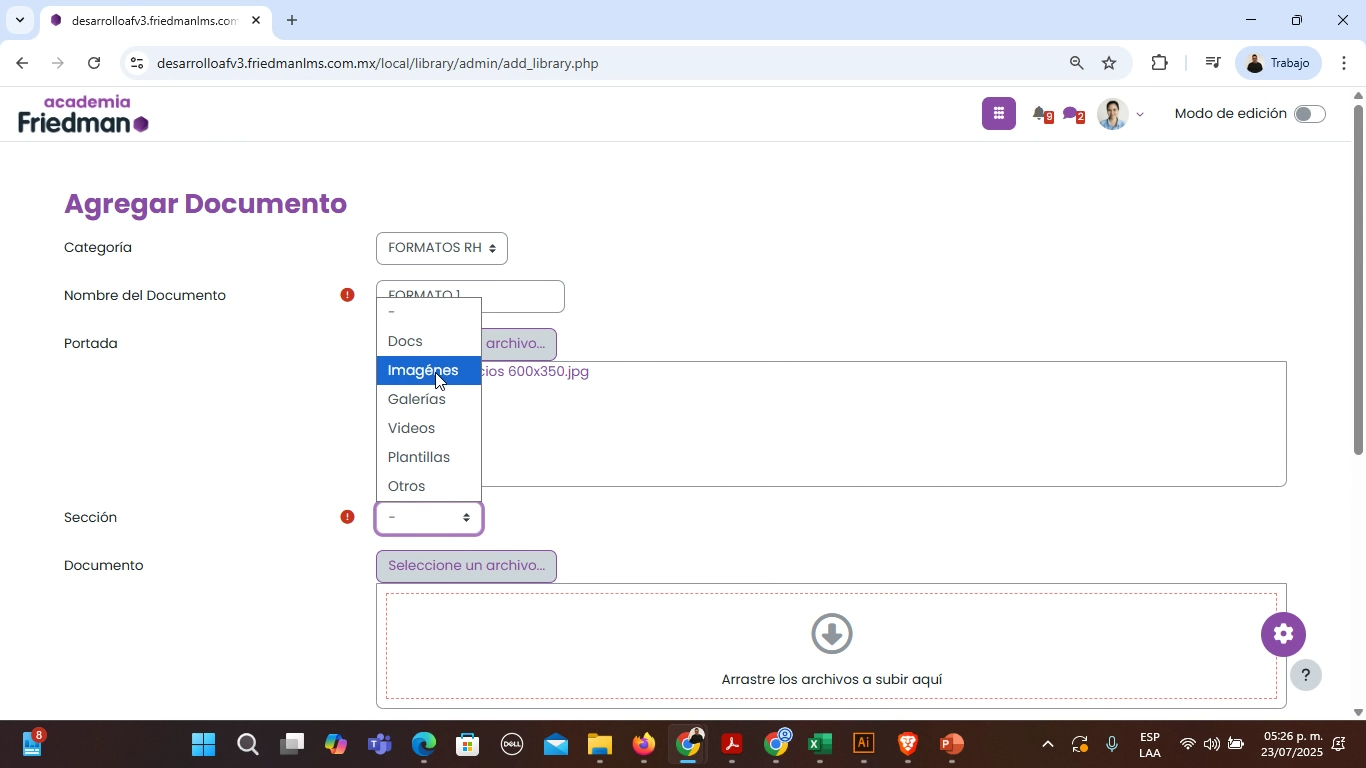
Task: Click the browser address bar URL
Action: (378, 63)
